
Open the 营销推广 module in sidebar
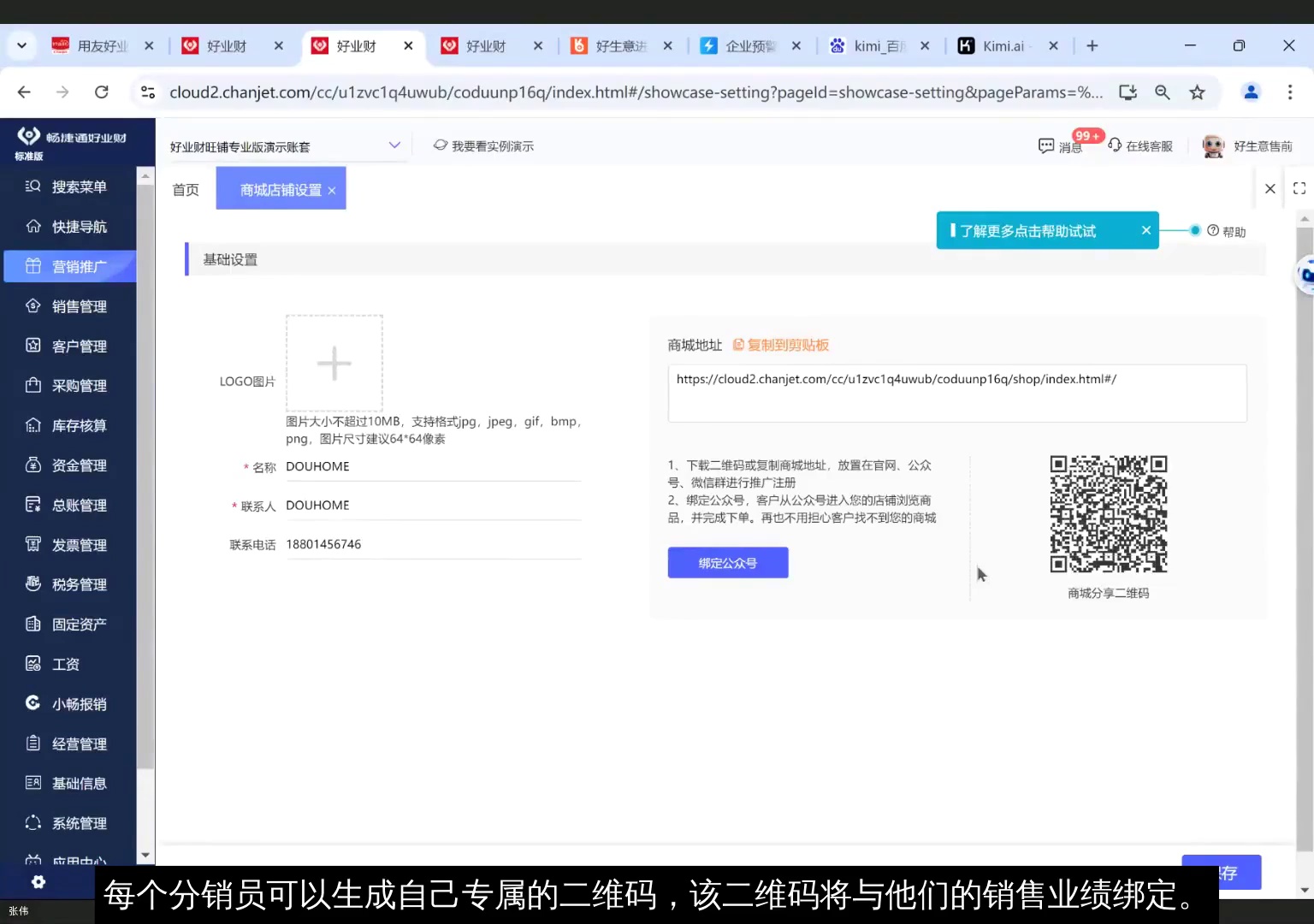(77, 266)
